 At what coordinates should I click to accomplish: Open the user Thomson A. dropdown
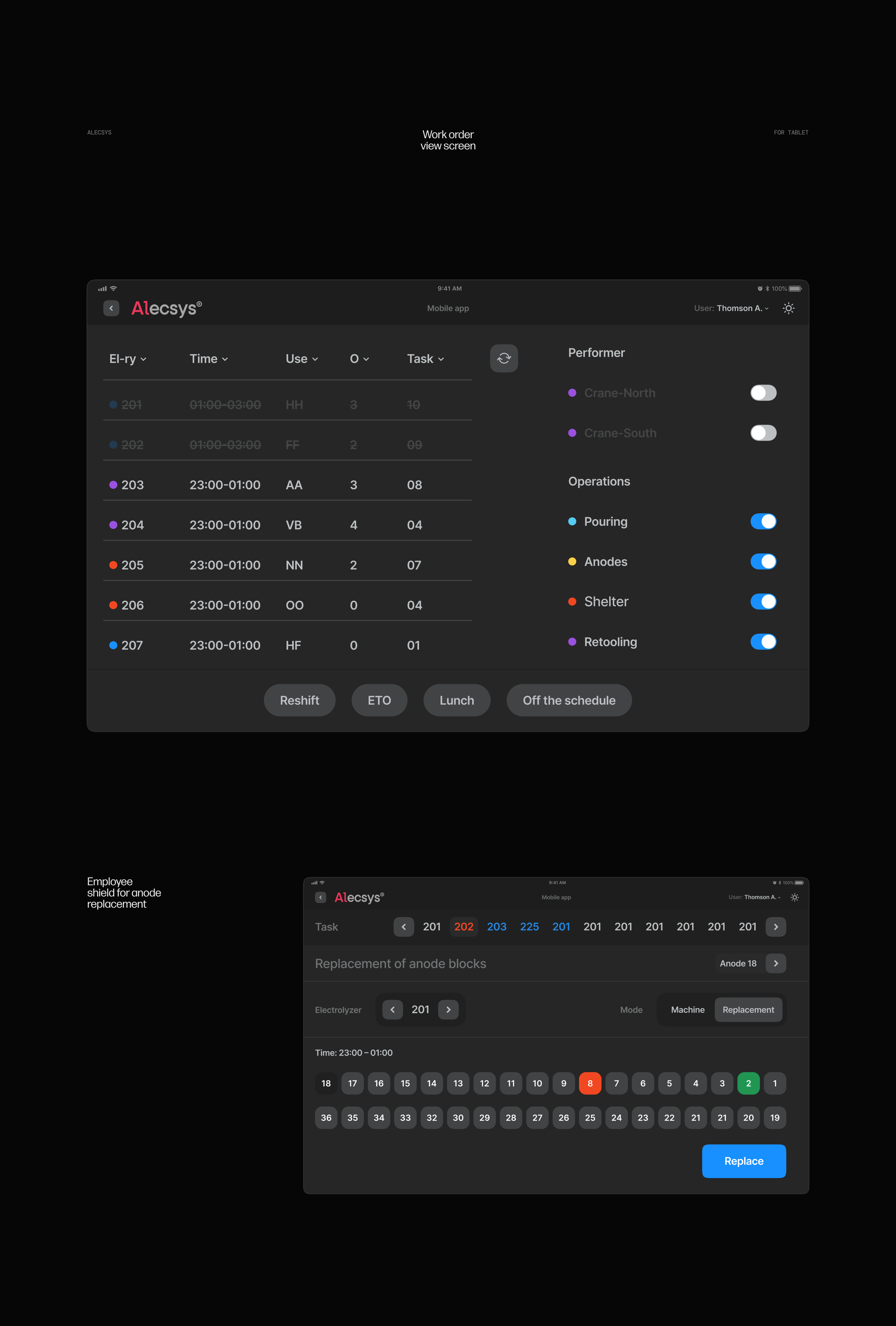tap(742, 308)
